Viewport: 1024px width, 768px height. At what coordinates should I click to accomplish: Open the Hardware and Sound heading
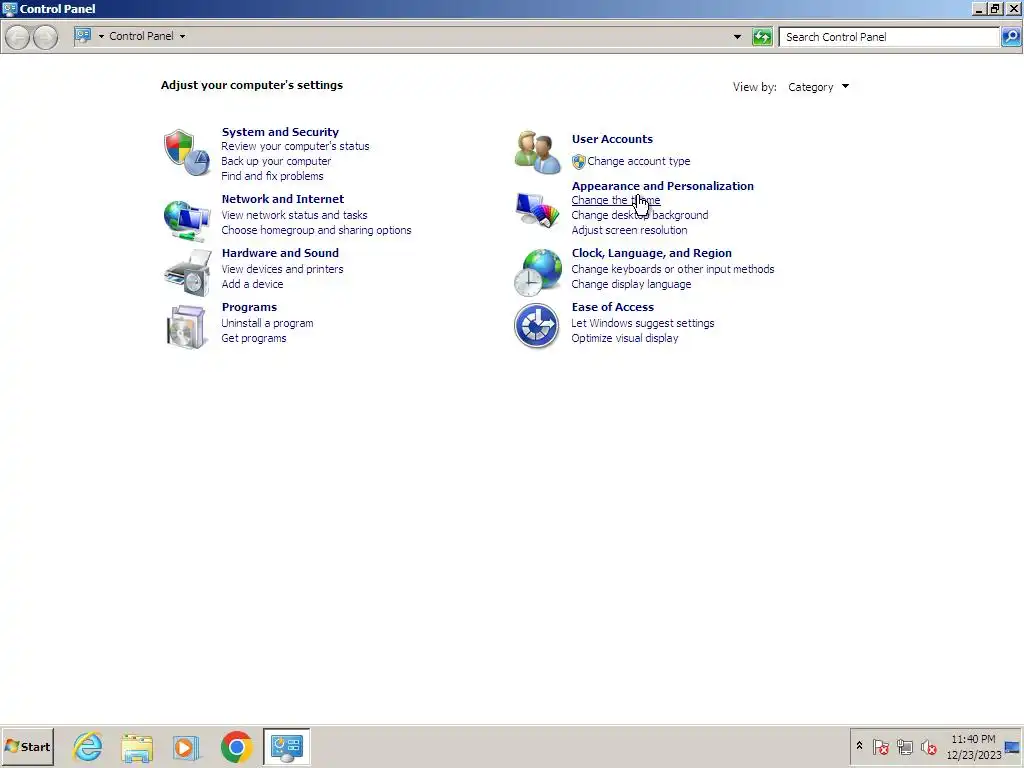280,253
